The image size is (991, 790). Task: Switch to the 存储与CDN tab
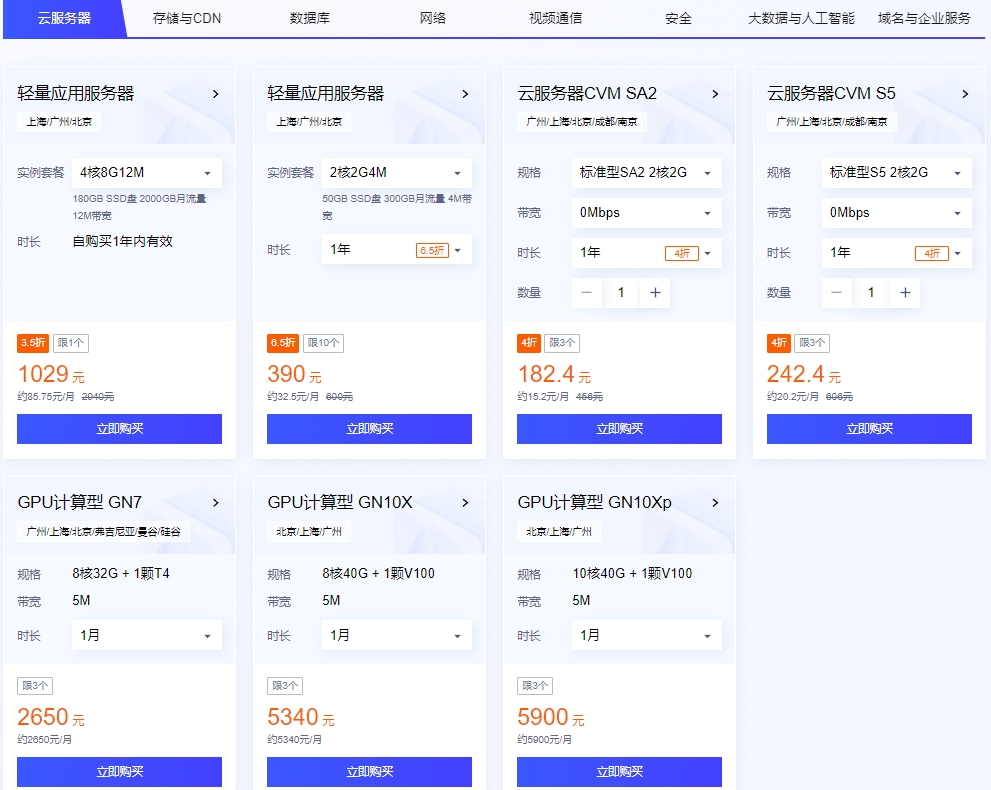[186, 18]
